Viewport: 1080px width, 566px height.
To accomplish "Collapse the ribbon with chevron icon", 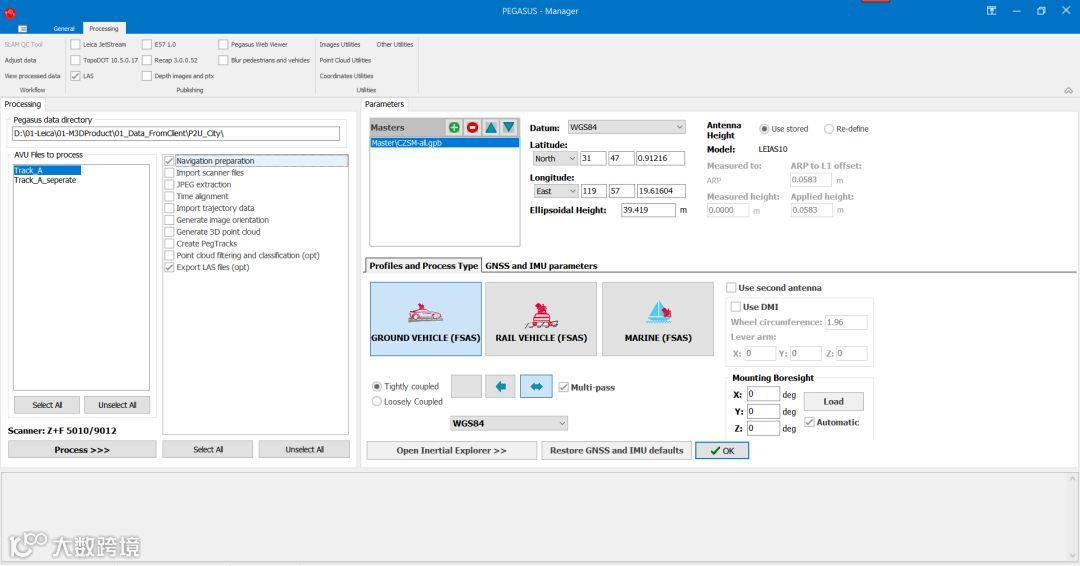I will (1068, 90).
